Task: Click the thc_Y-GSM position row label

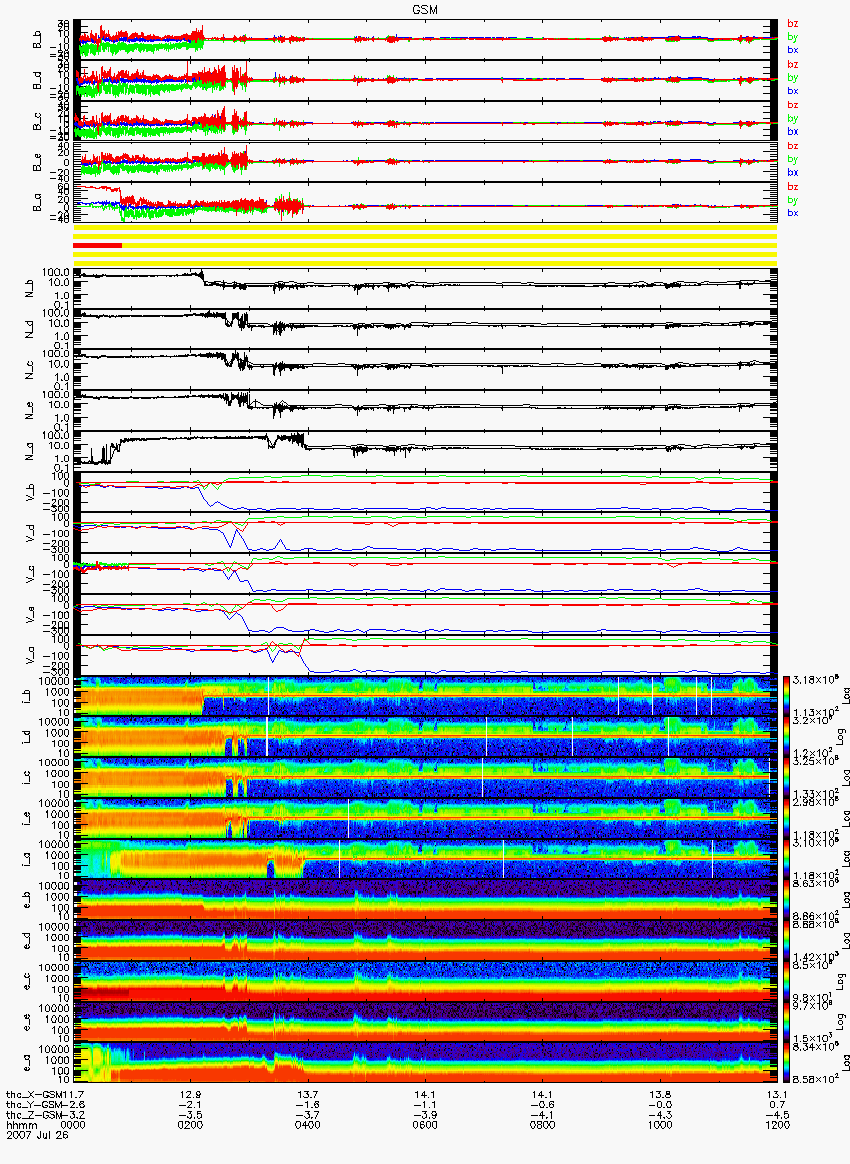Action: [x=33, y=1105]
